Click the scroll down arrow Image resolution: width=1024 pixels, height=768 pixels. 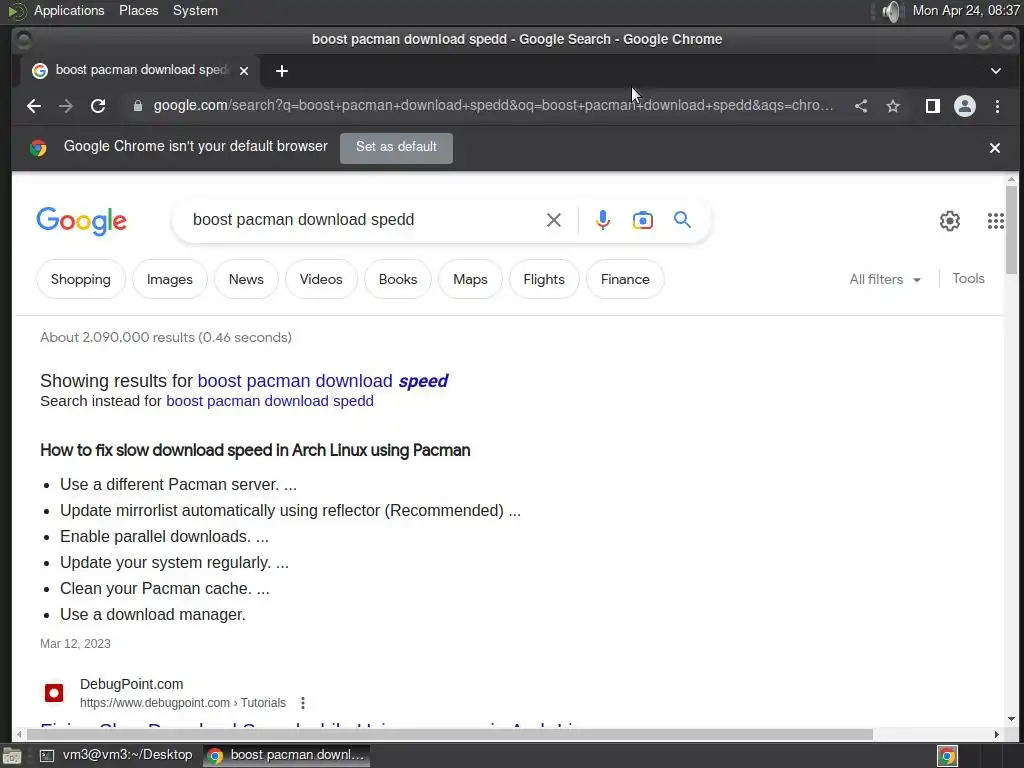[x=1011, y=719]
